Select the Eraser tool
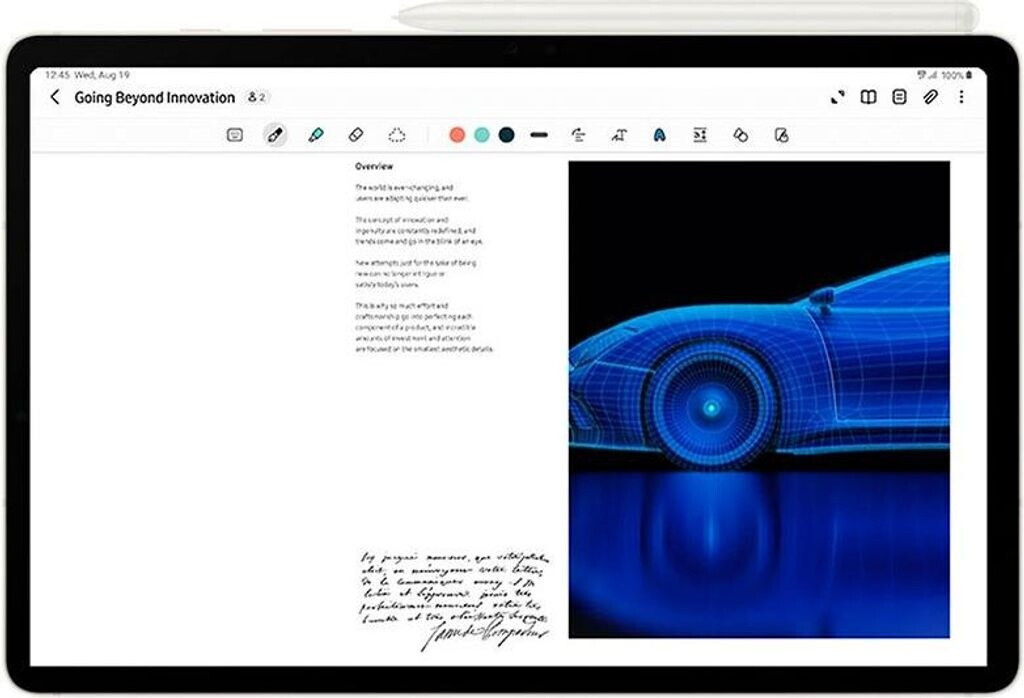Screen dimensions: 1024x698 click(x=356, y=135)
